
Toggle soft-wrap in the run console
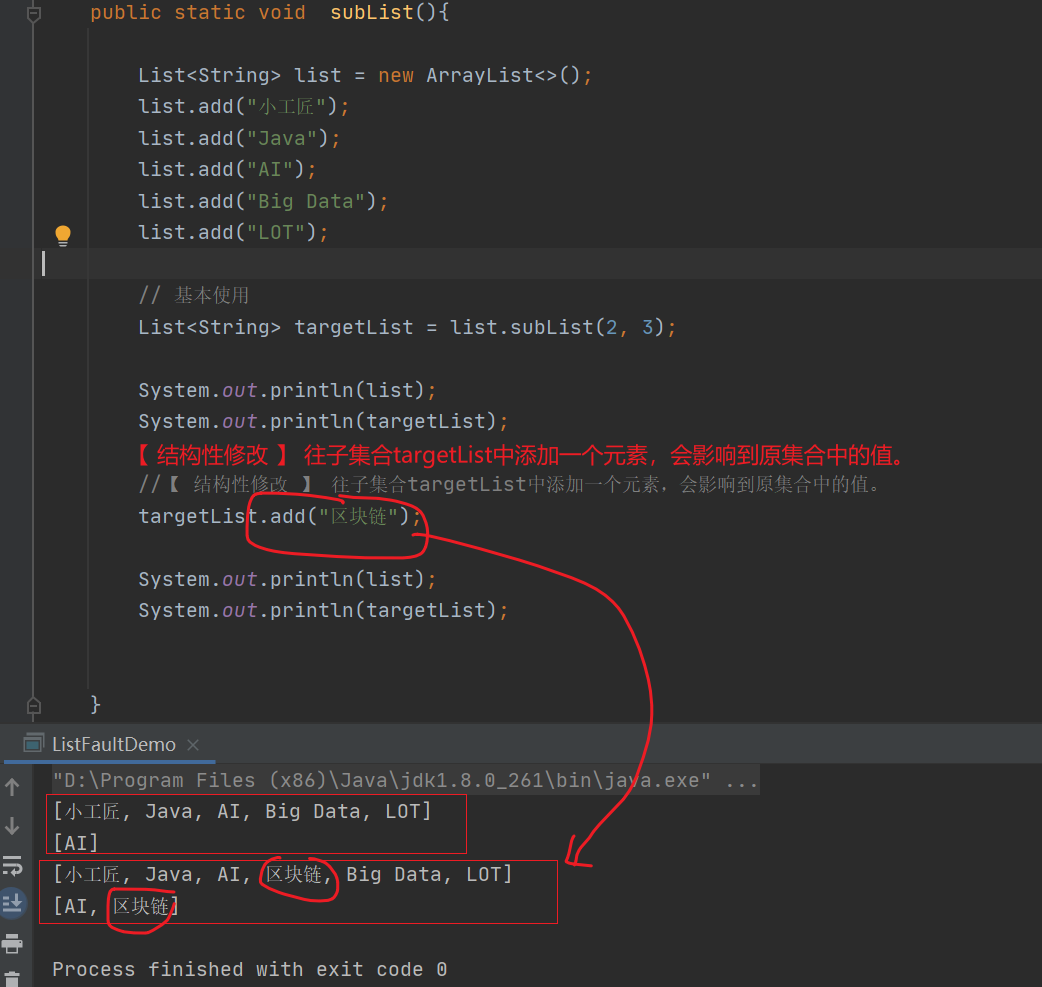pos(13,865)
